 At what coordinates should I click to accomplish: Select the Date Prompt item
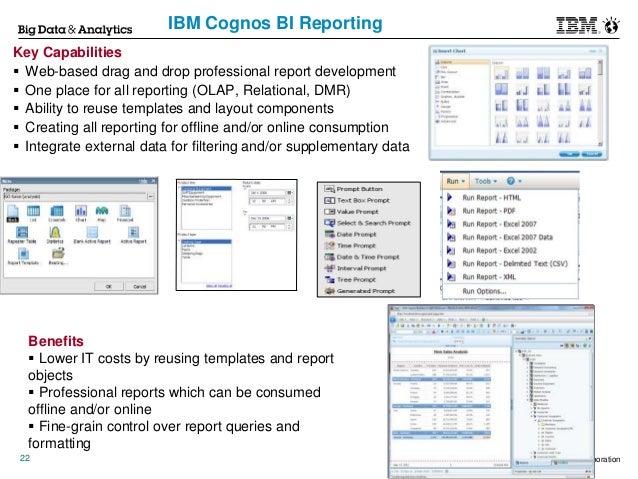coord(350,234)
